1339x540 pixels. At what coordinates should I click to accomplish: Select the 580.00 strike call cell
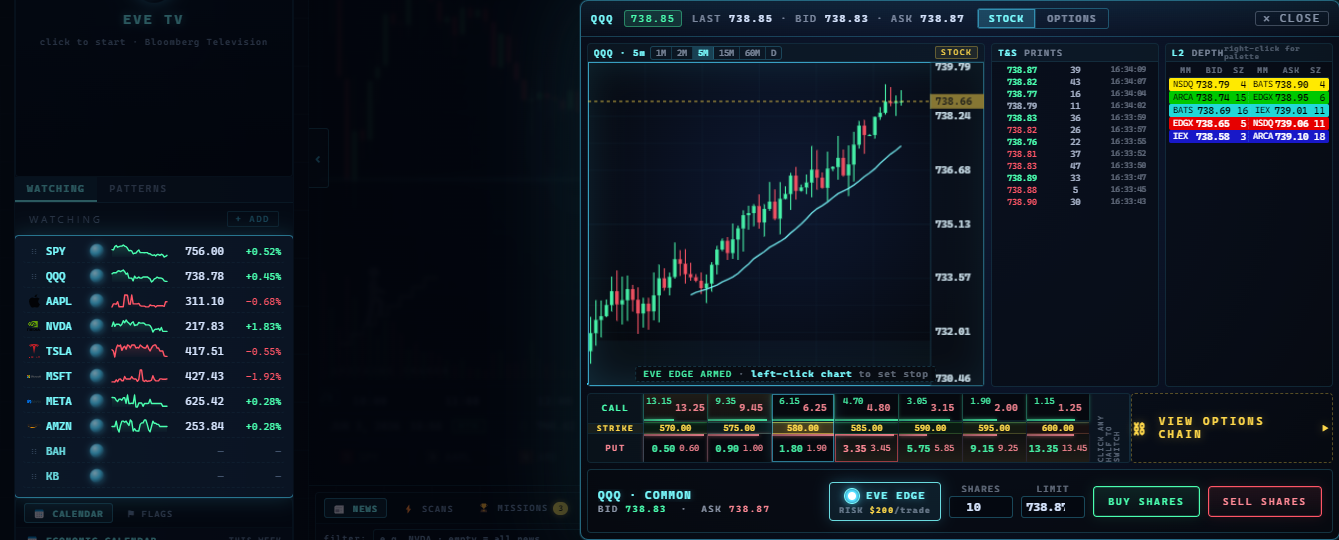coord(803,406)
